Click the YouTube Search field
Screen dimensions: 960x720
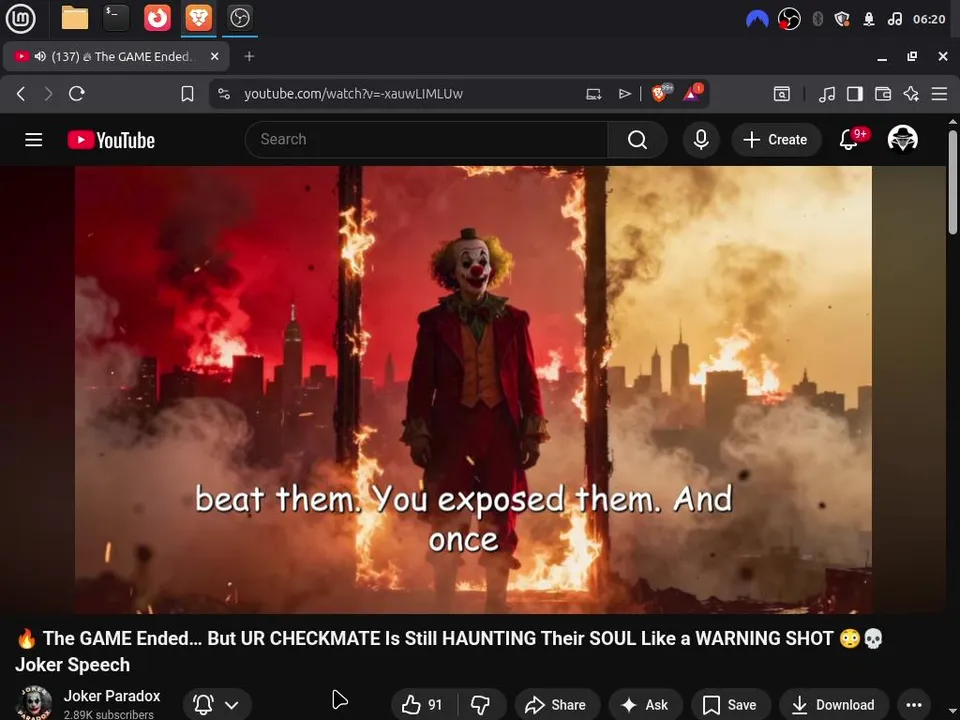pyautogui.click(x=426, y=140)
